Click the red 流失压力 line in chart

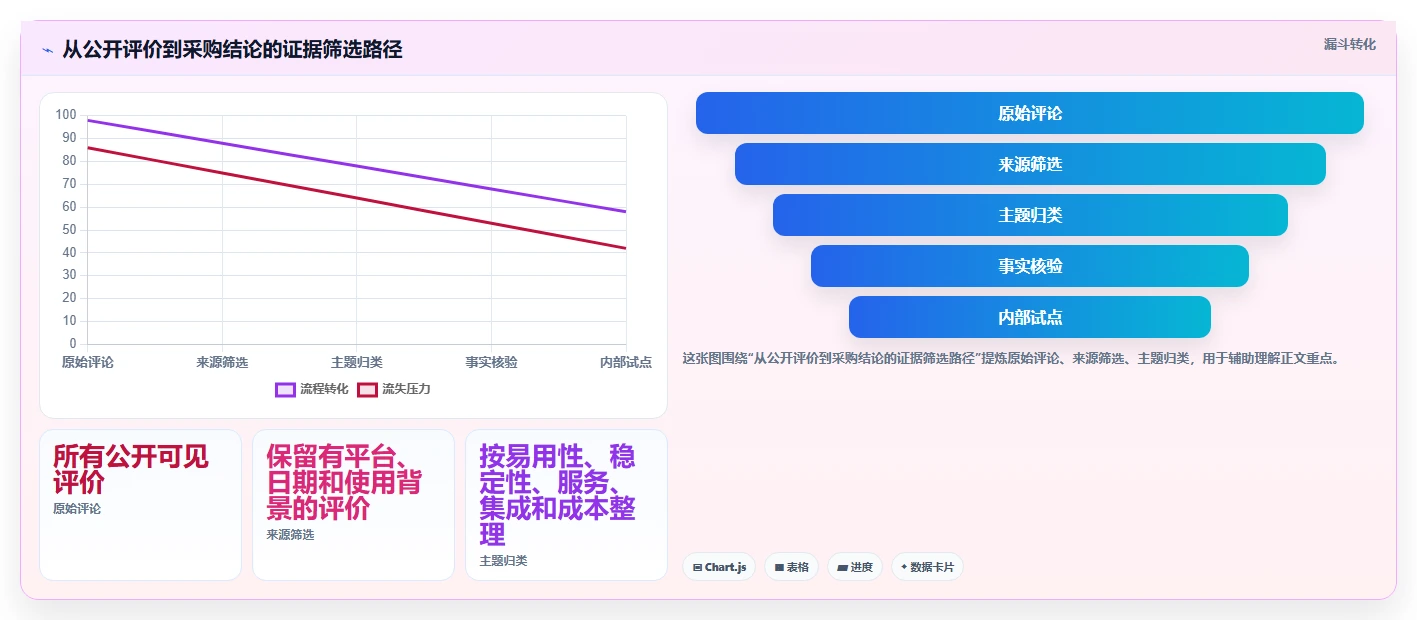[357, 198]
